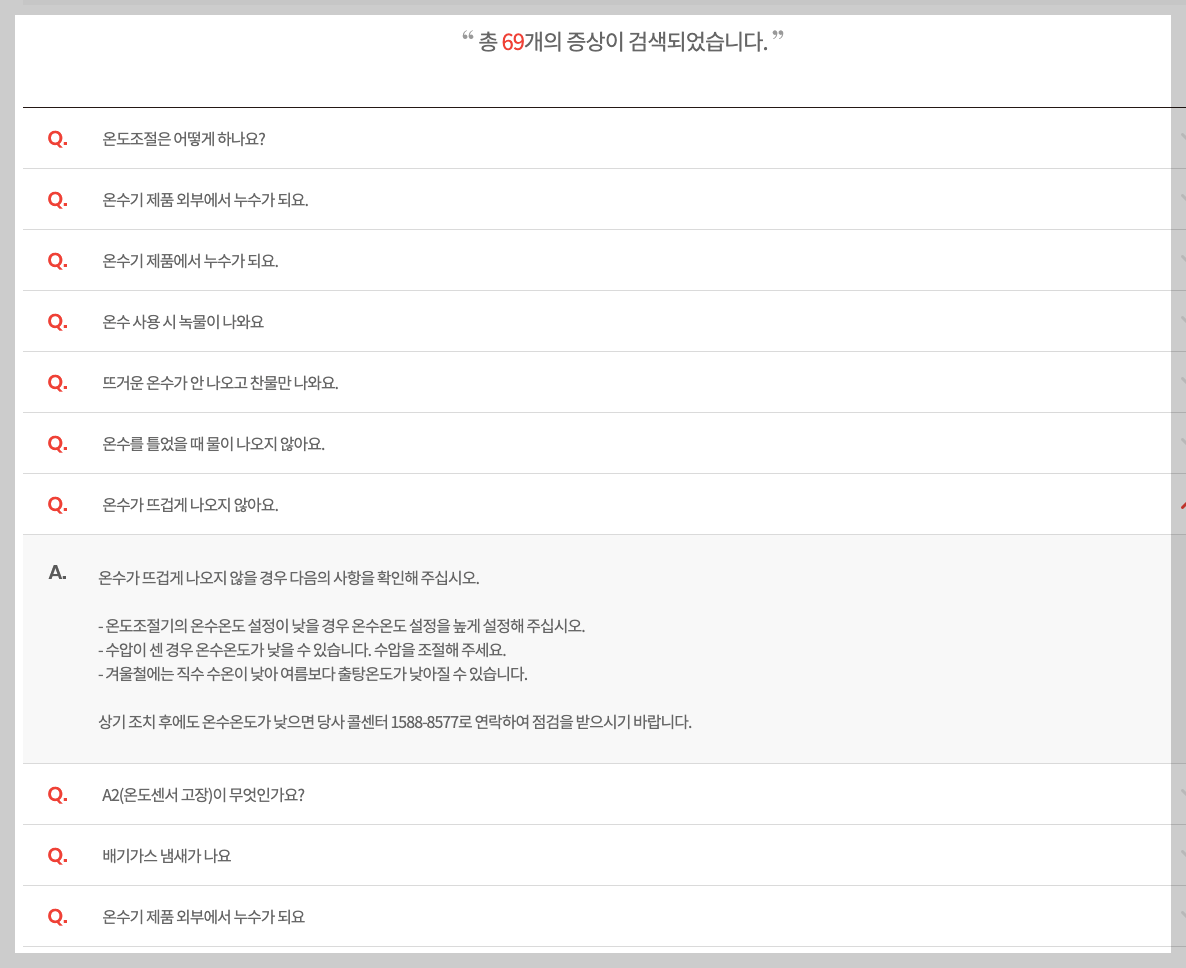Click the Q. icon beside 온수 사용 시 녹물이 나와요

pos(57,321)
